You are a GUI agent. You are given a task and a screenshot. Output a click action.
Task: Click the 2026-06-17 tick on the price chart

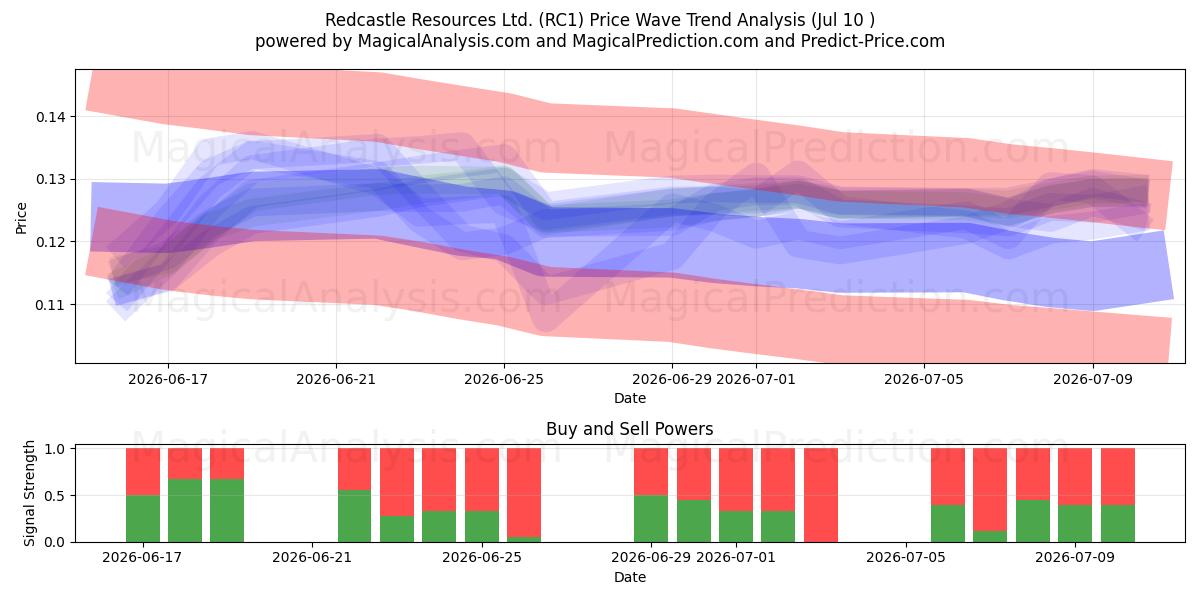pyautogui.click(x=167, y=379)
